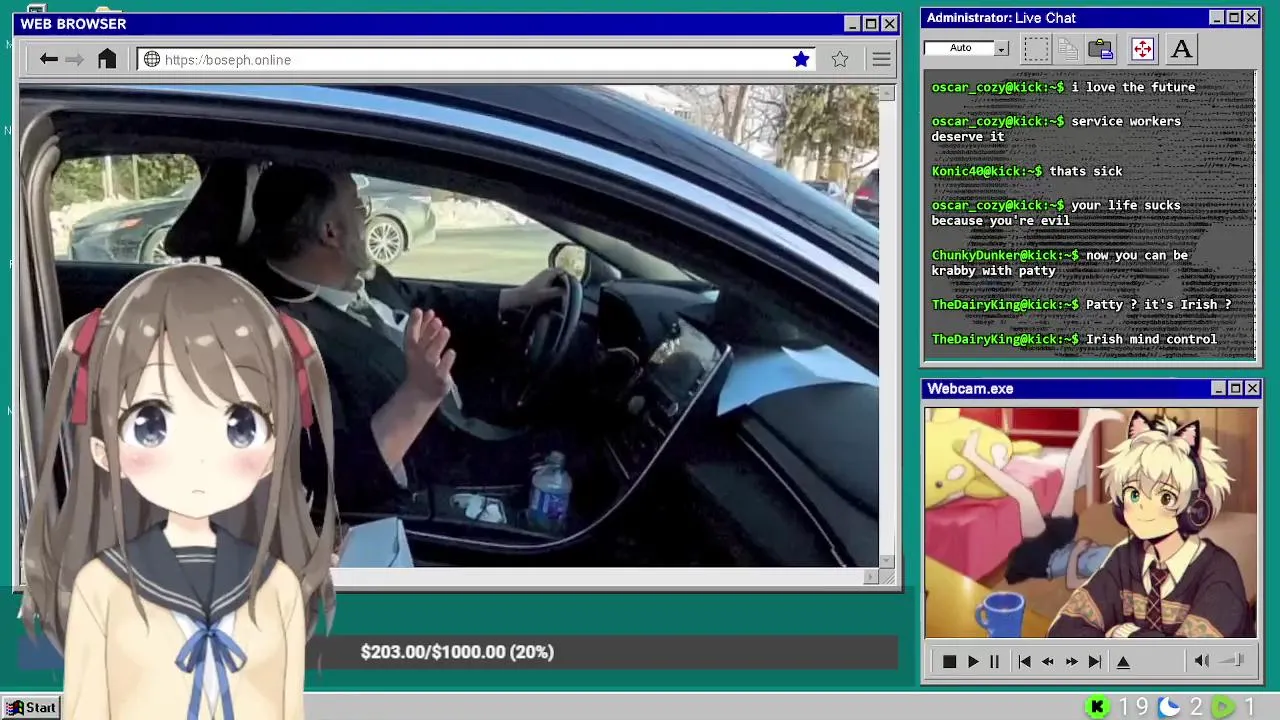Maximize the Web Browser window
This screenshot has height=720, width=1280.
click(x=870, y=24)
